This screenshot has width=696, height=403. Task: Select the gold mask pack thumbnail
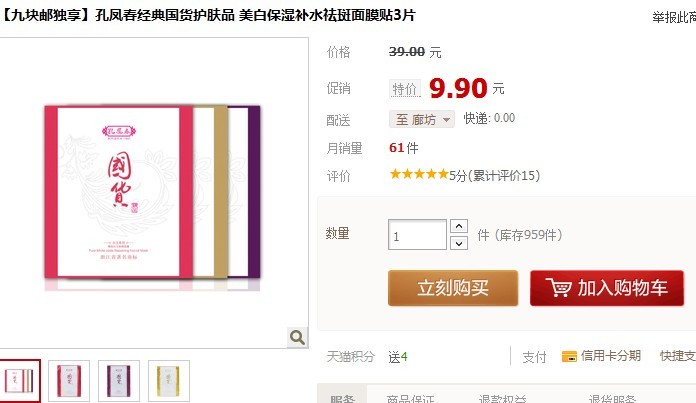(x=169, y=381)
